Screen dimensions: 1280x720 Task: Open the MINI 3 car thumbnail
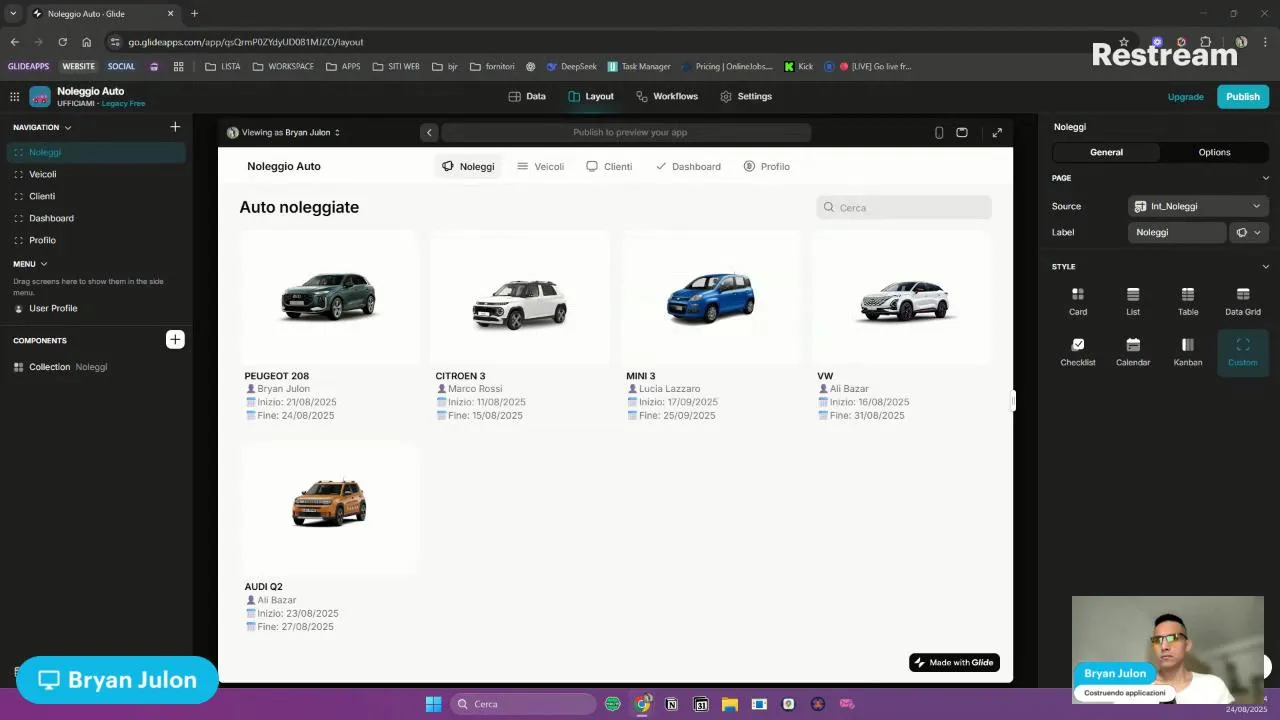click(x=711, y=297)
